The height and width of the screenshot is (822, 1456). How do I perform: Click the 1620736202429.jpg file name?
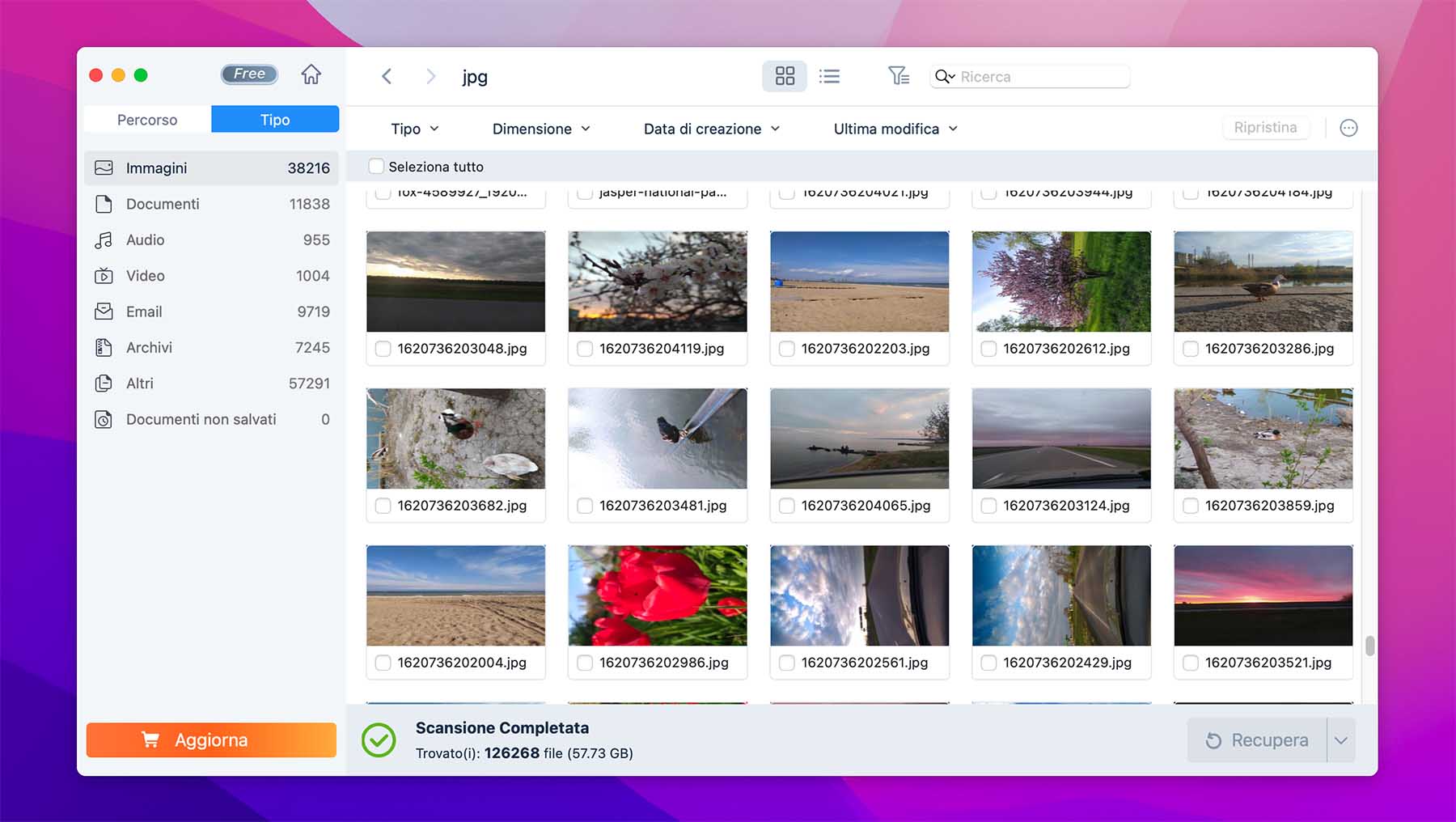point(1067,663)
